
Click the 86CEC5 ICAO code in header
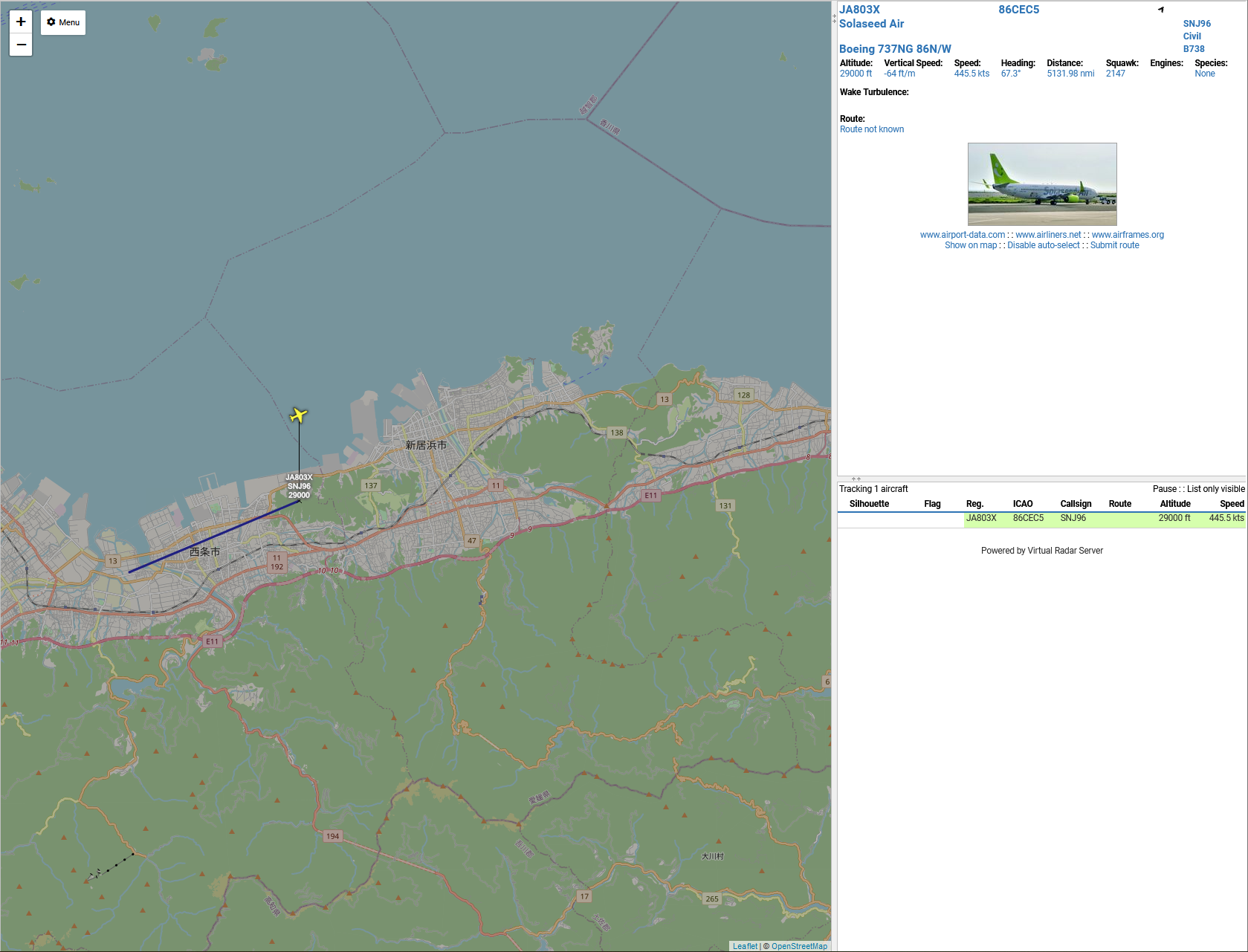click(x=1018, y=10)
